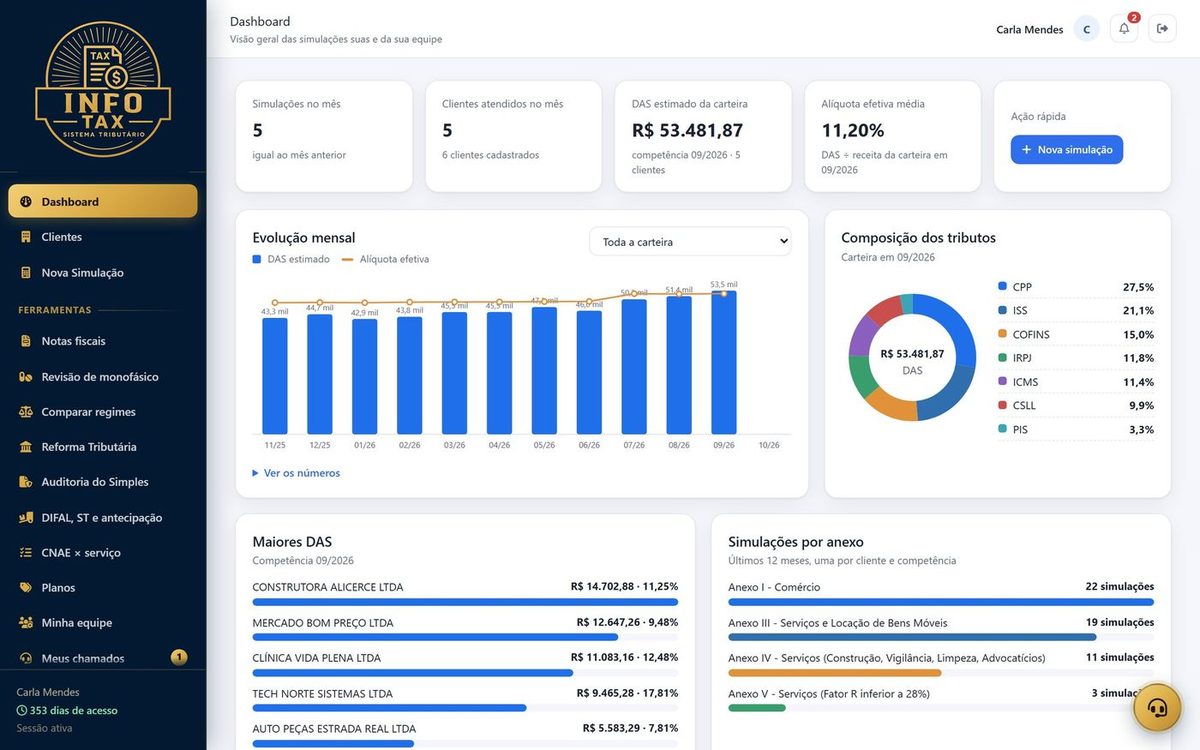The width and height of the screenshot is (1200, 750).
Task: Click the CPP blue legend swatch
Action: pyautogui.click(x=1003, y=286)
